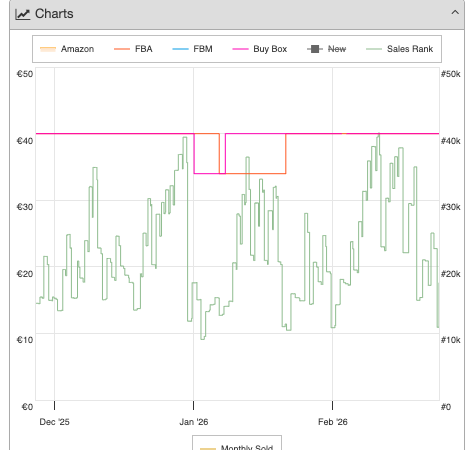The width and height of the screenshot is (474, 450).
Task: Click the orange FBA legend line
Action: 122,49
